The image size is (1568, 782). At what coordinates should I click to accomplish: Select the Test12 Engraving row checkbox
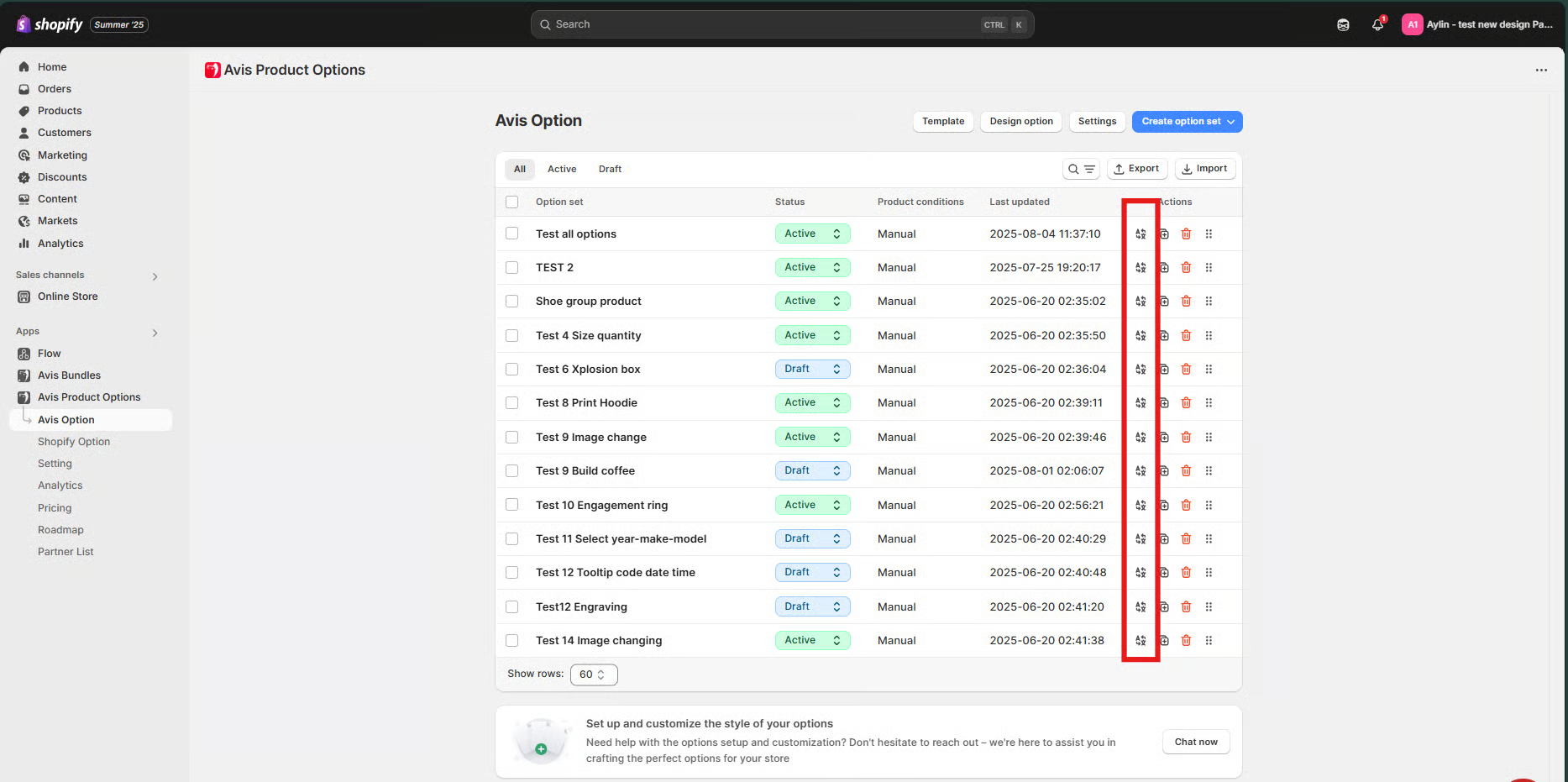point(511,606)
